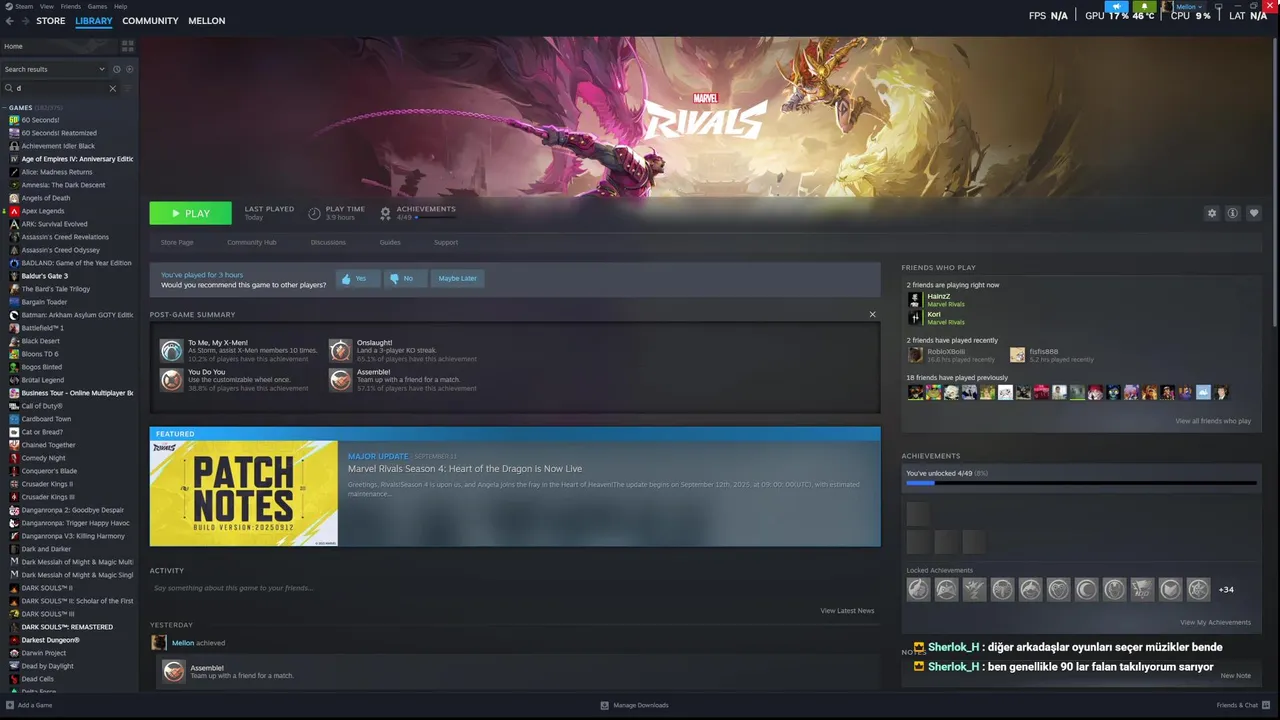The height and width of the screenshot is (720, 1280).
Task: Open RobloXBoi8's avatar
Action: tap(914, 354)
